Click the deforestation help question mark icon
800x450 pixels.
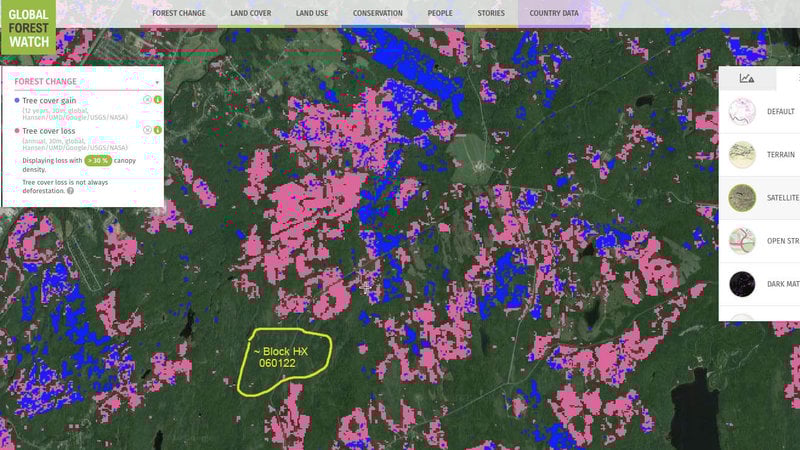[x=70, y=190]
